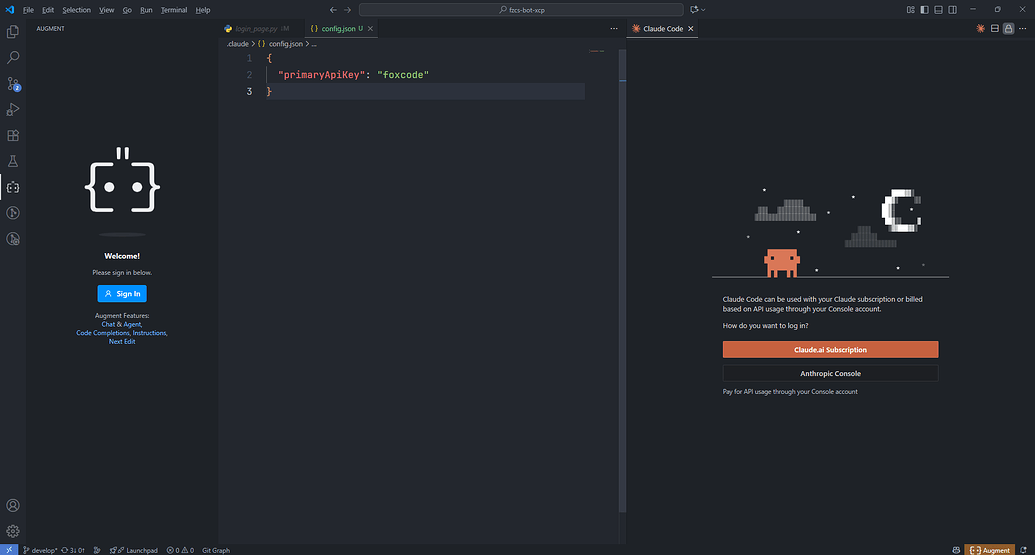Open the Terminal menu

click(x=174, y=10)
